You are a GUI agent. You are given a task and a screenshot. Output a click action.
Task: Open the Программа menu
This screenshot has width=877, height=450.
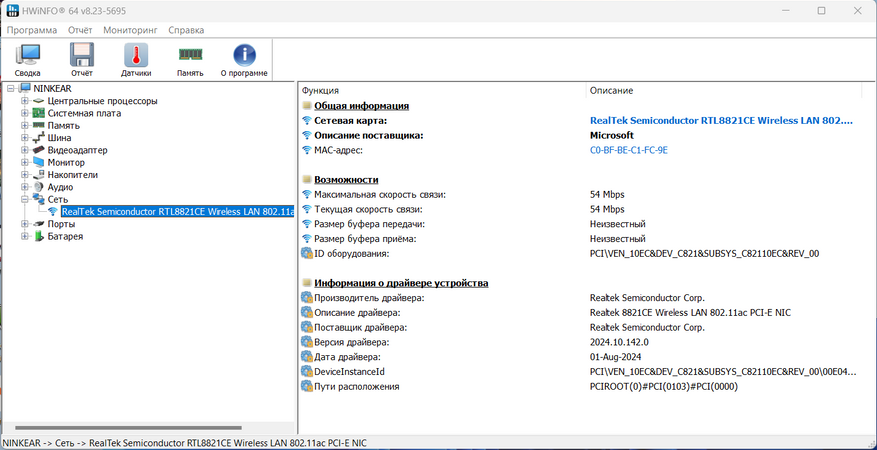(32, 30)
